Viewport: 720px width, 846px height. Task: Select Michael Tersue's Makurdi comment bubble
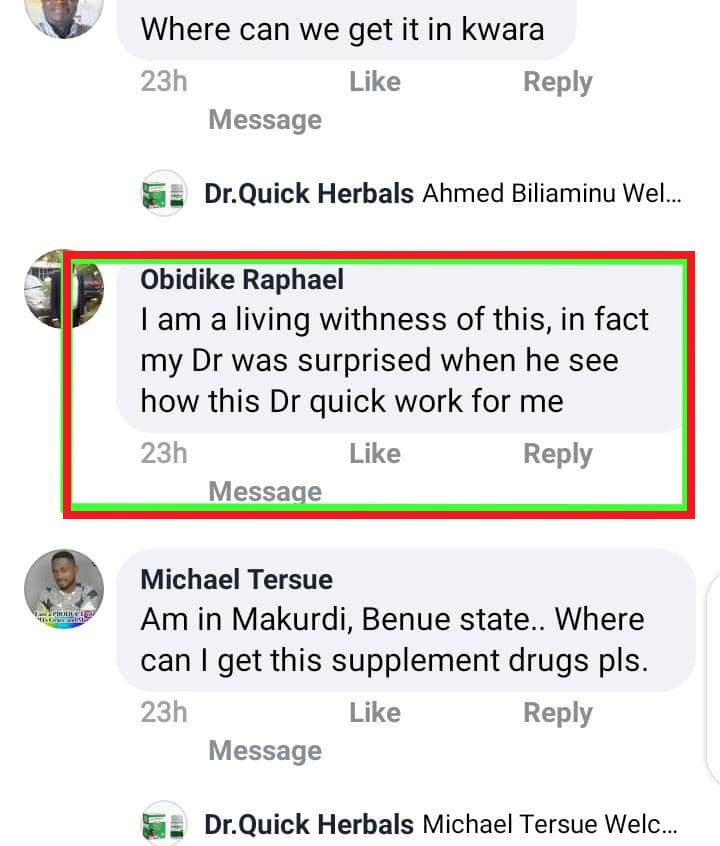tap(406, 620)
